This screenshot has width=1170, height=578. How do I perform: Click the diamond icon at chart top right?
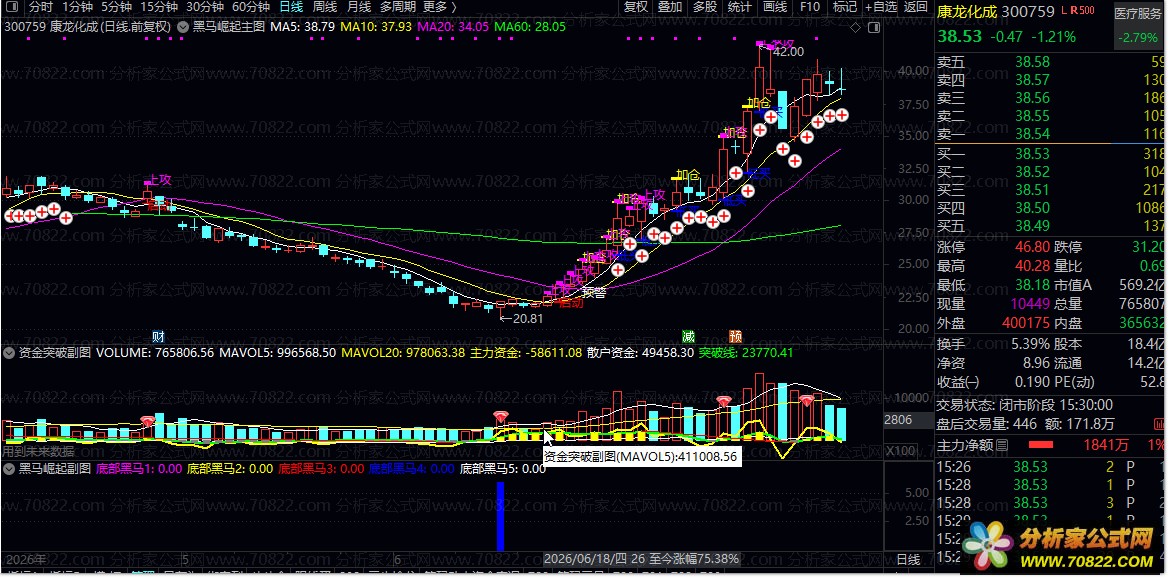click(855, 28)
